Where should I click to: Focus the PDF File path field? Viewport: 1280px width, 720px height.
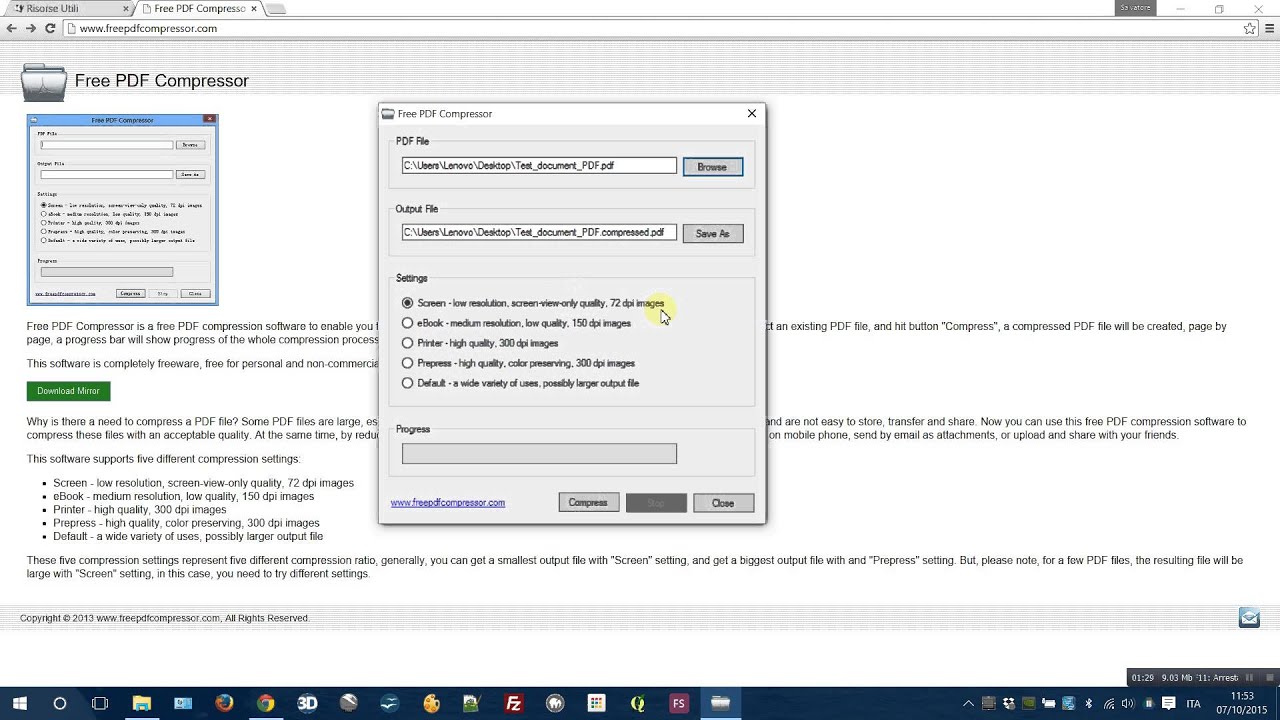coord(539,166)
